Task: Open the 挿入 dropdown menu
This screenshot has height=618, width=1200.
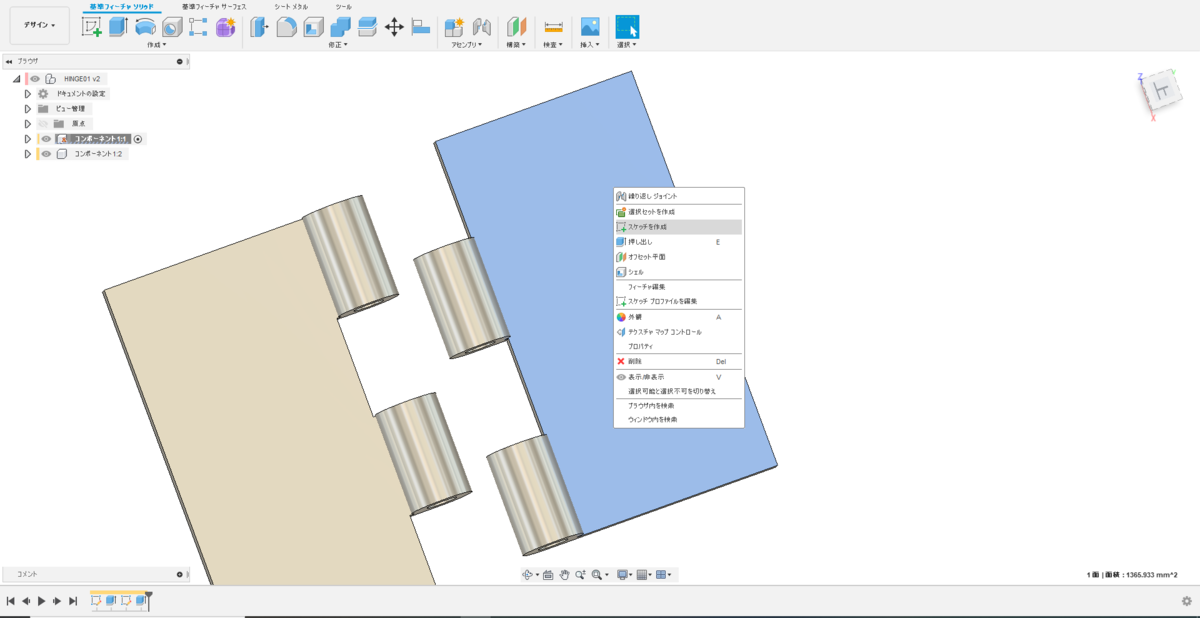Action: 589,45
